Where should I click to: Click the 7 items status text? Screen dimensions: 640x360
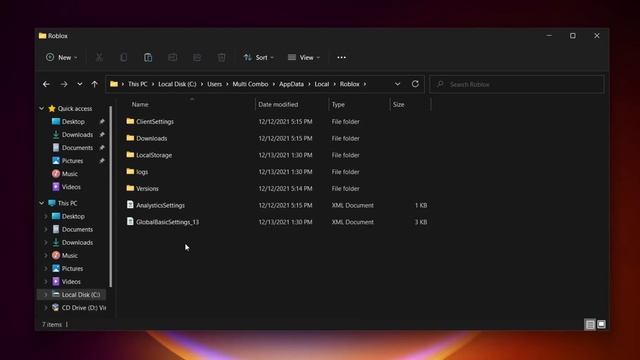pos(52,324)
